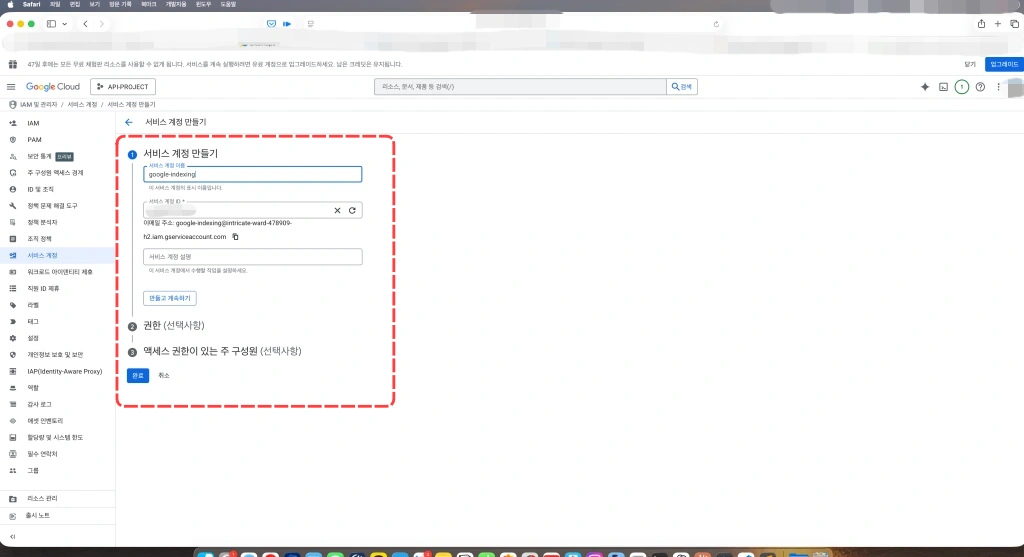
Task: Expand step 2 권한 (선택사항)
Action: point(173,326)
